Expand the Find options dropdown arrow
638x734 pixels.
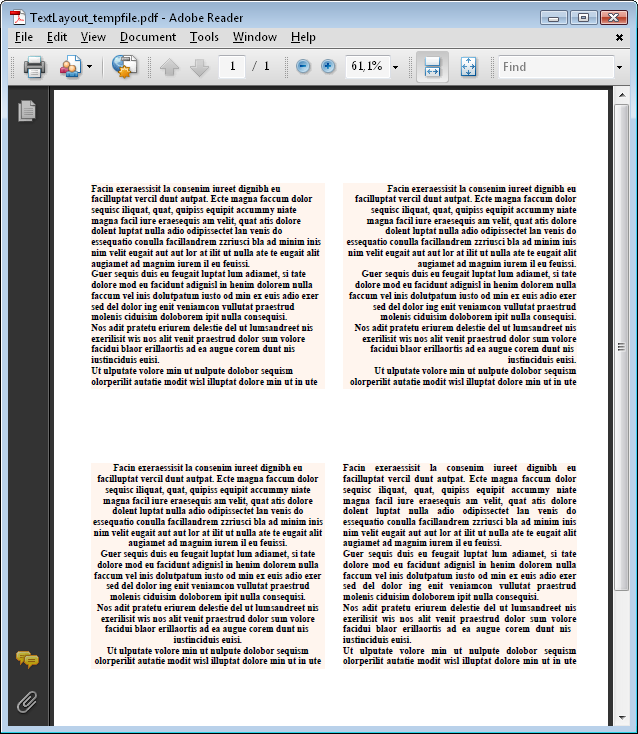pyautogui.click(x=619, y=67)
